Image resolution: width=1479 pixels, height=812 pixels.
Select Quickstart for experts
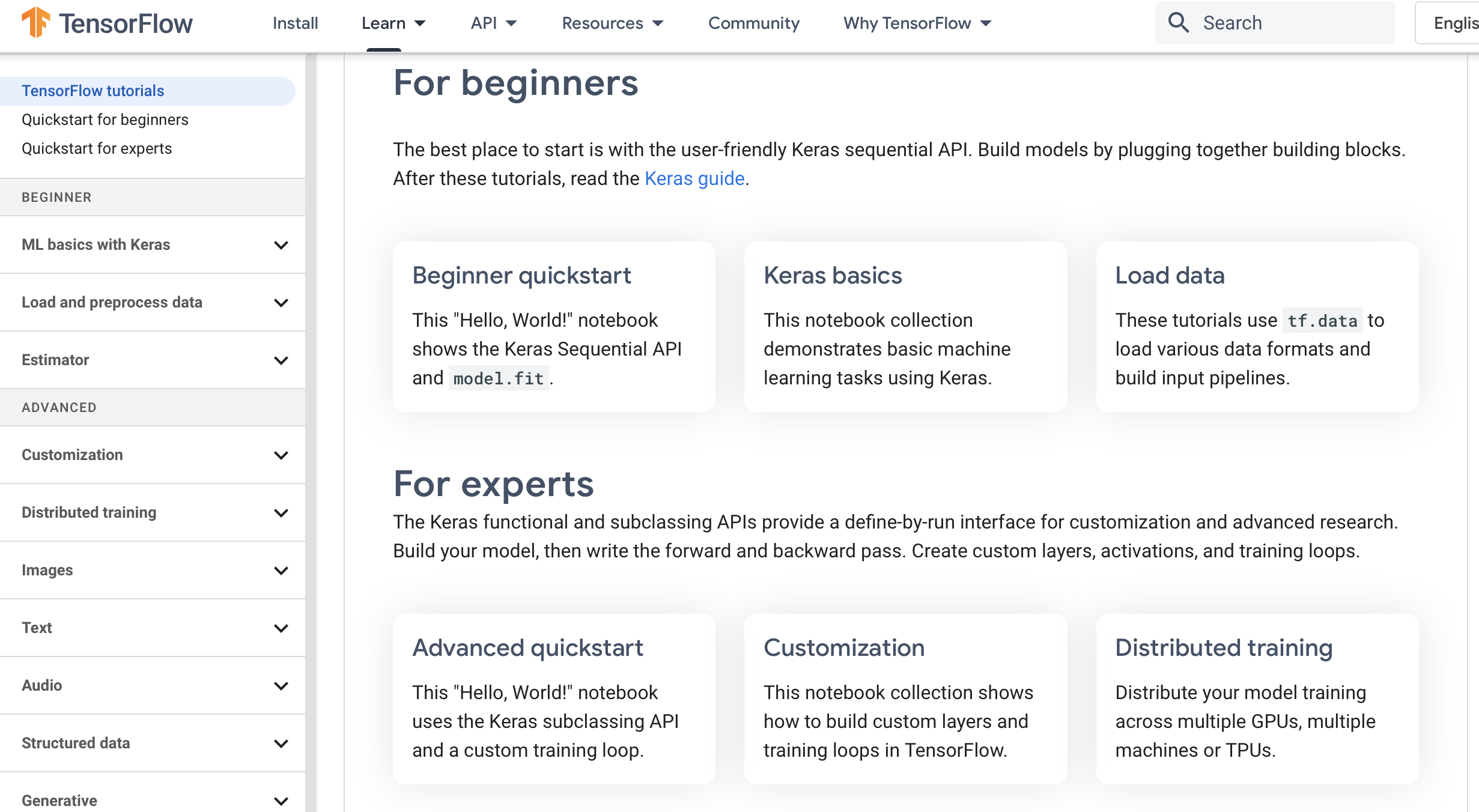[97, 148]
